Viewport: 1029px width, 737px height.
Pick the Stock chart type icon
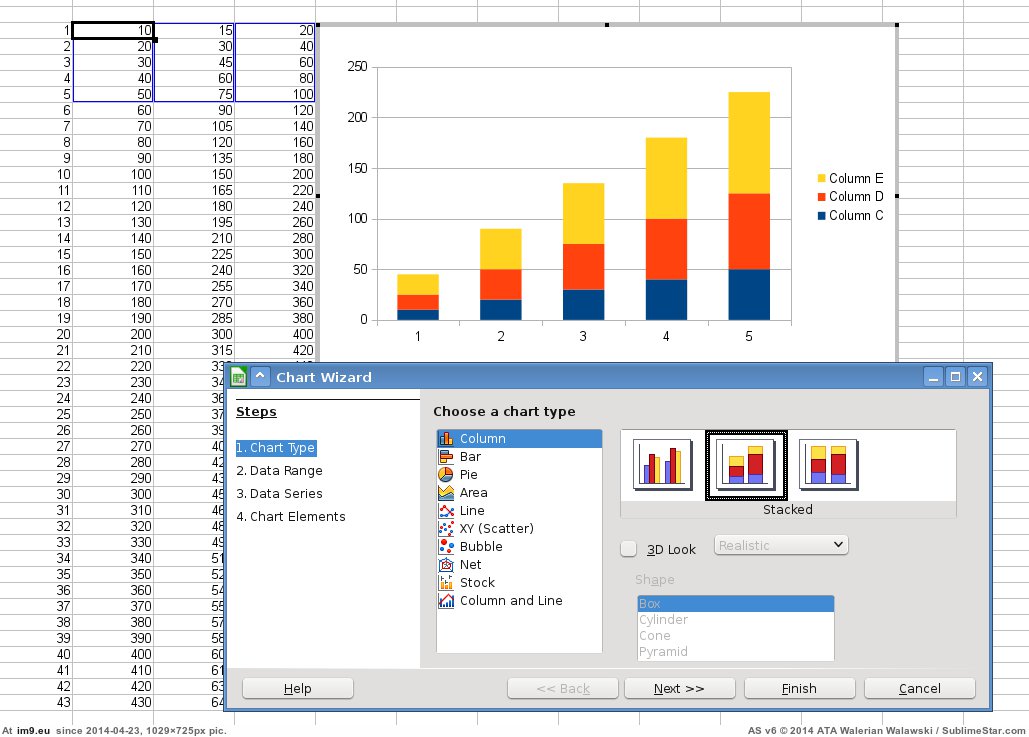[446, 583]
